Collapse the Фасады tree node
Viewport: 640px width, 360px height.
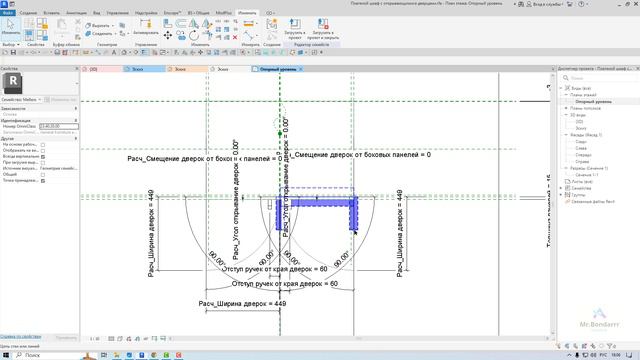[x=566, y=135]
